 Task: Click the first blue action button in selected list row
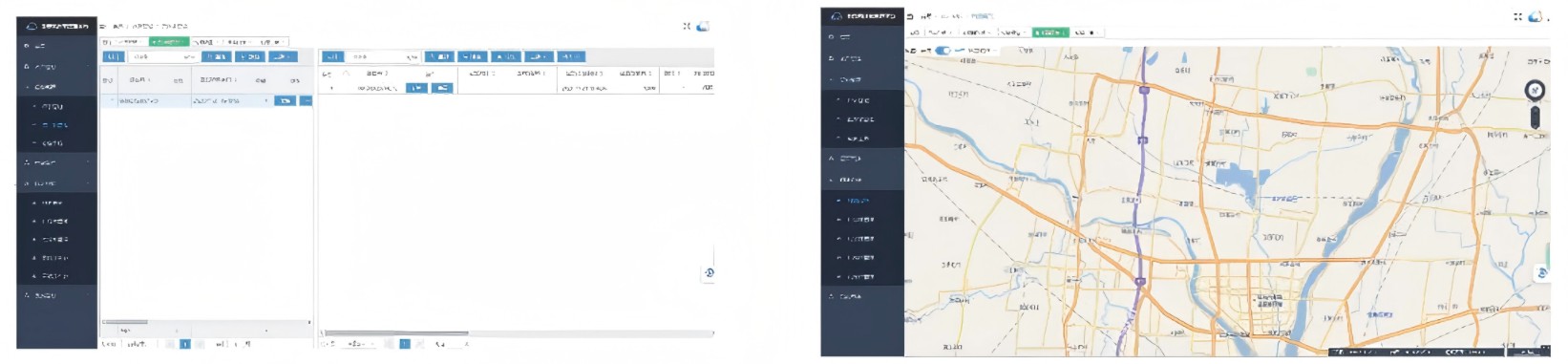point(285,100)
